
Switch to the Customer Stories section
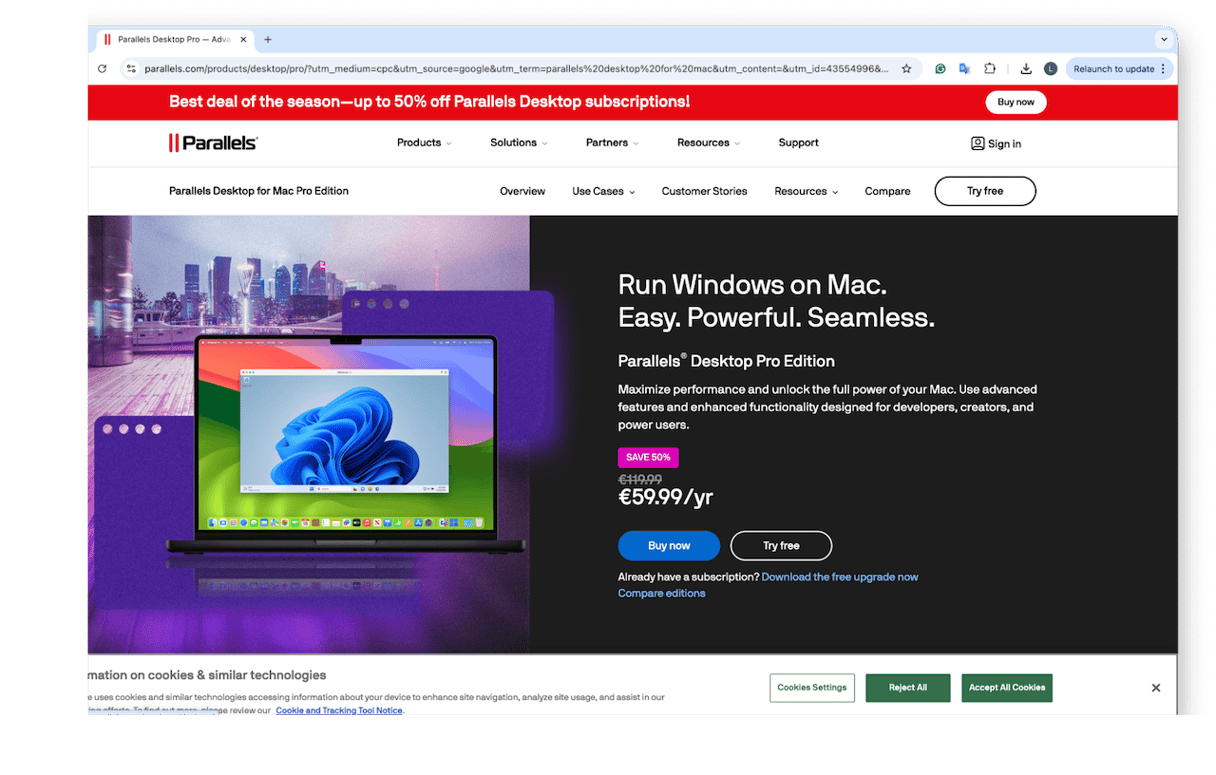(x=704, y=191)
